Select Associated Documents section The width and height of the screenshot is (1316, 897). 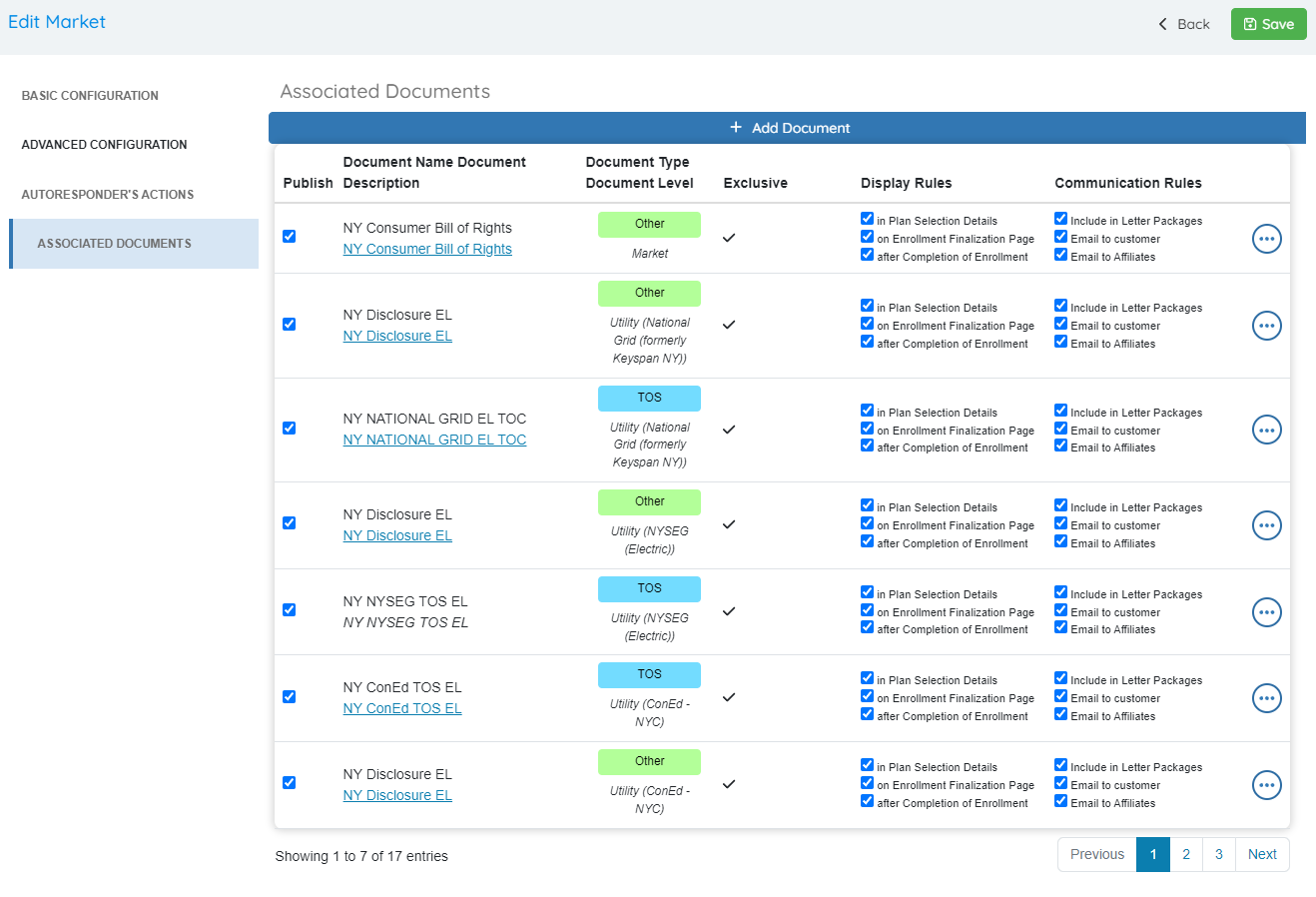tap(134, 244)
